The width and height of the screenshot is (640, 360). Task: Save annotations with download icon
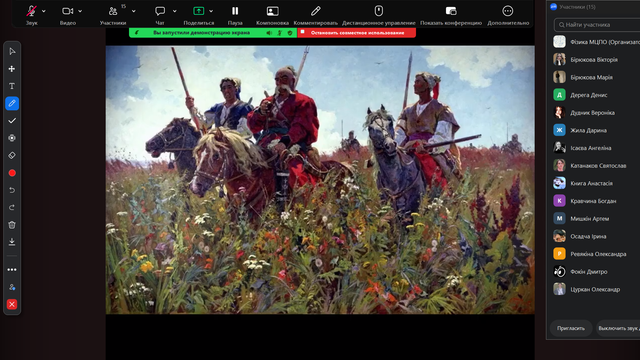coord(12,242)
